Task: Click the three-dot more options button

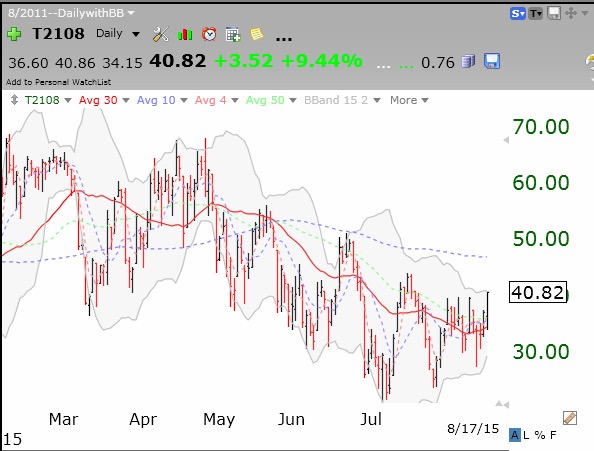Action: 284,38
